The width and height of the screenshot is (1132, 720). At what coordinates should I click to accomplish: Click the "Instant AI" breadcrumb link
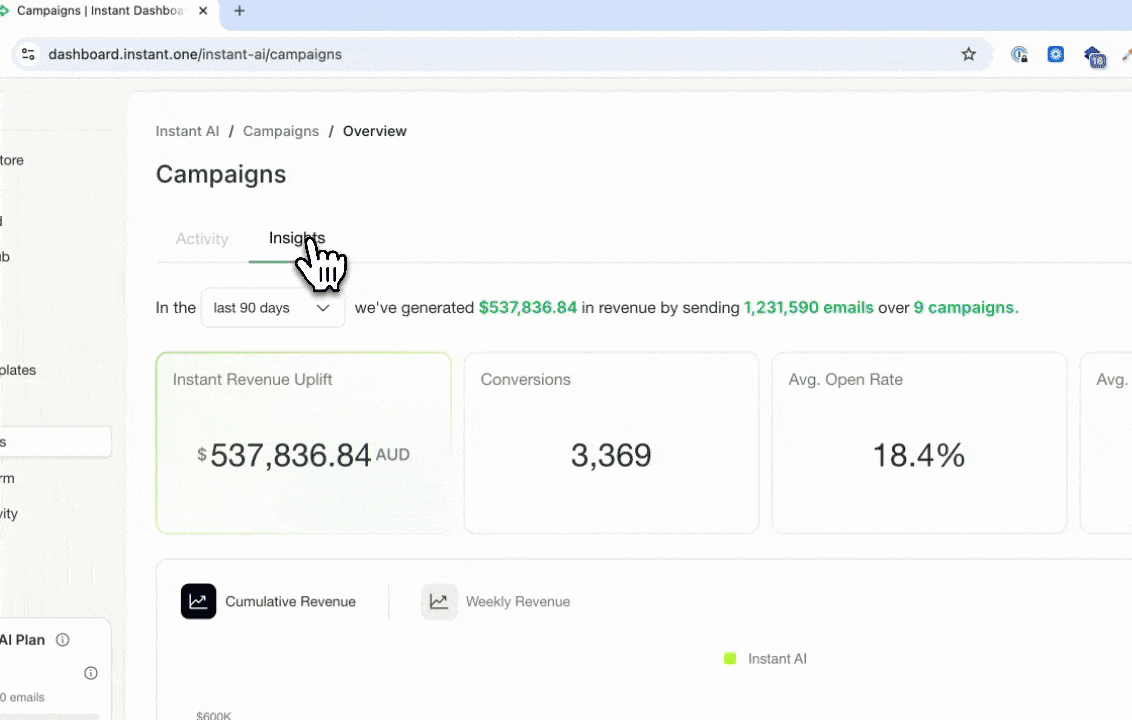(x=187, y=131)
